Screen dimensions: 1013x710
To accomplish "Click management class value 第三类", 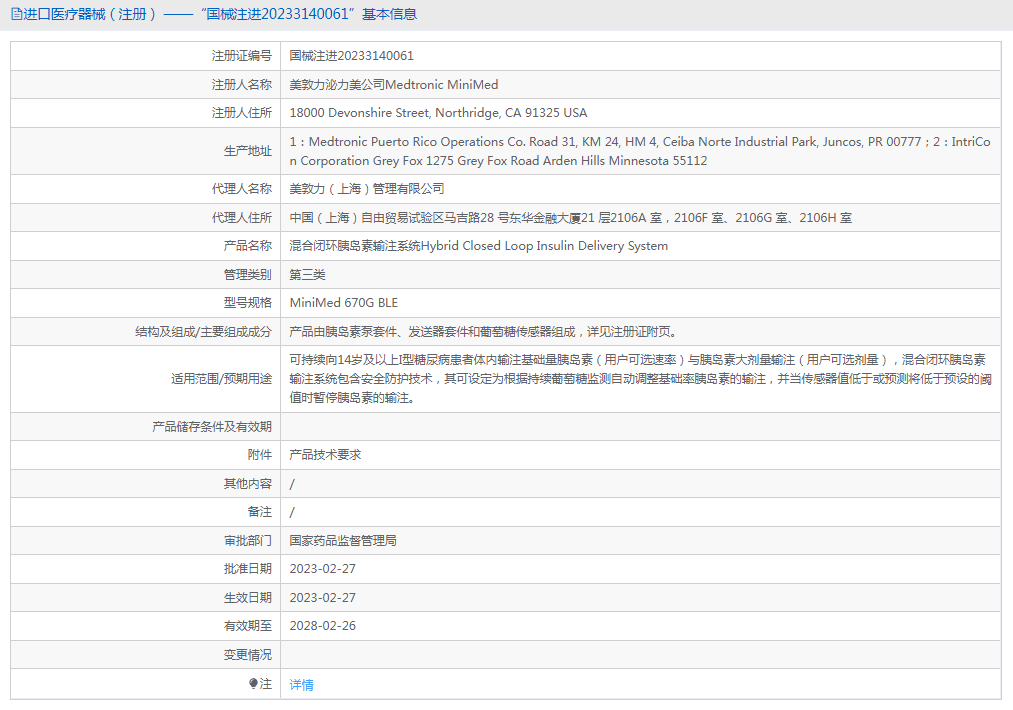I will click(x=308, y=275).
